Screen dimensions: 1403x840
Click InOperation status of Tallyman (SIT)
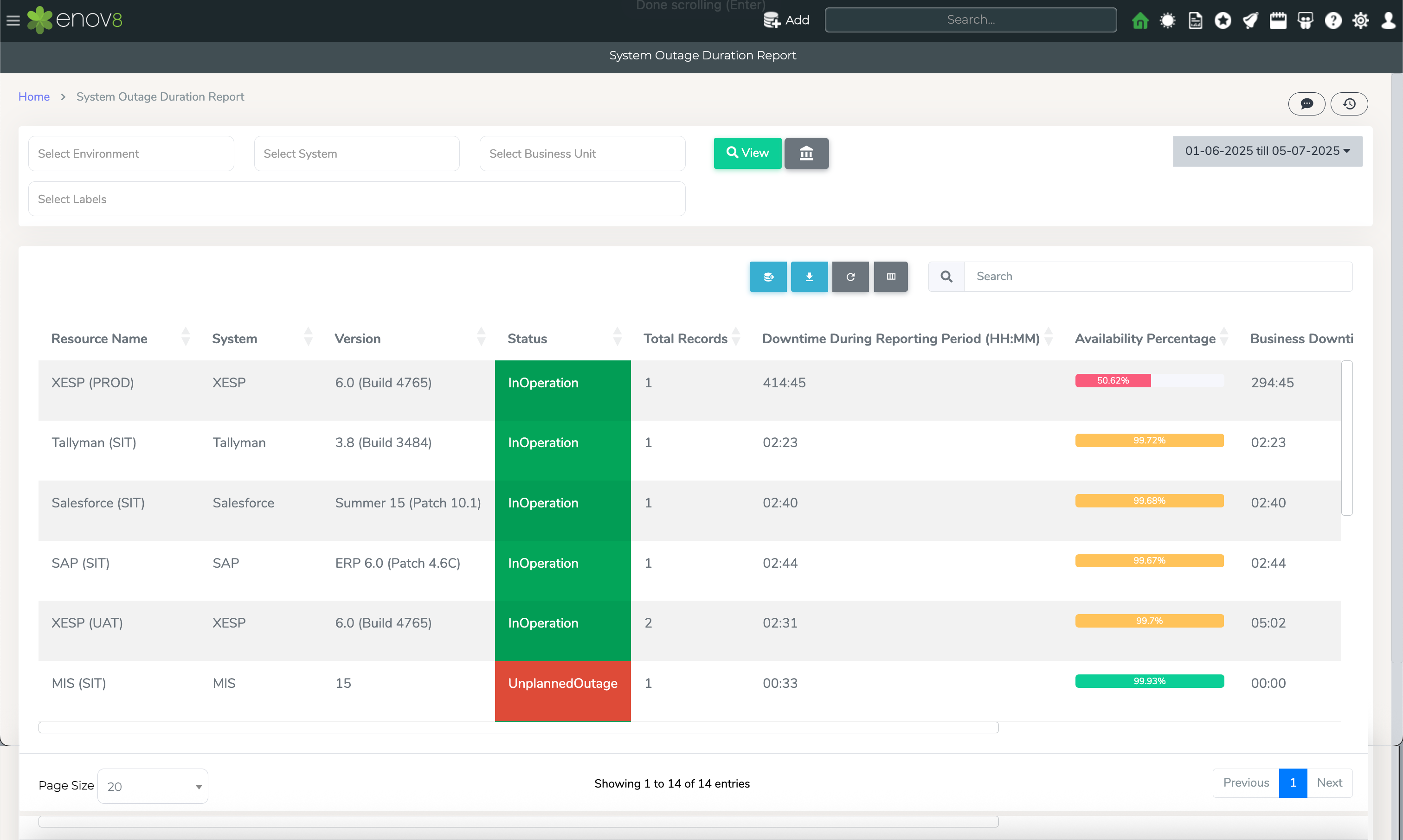tap(563, 450)
